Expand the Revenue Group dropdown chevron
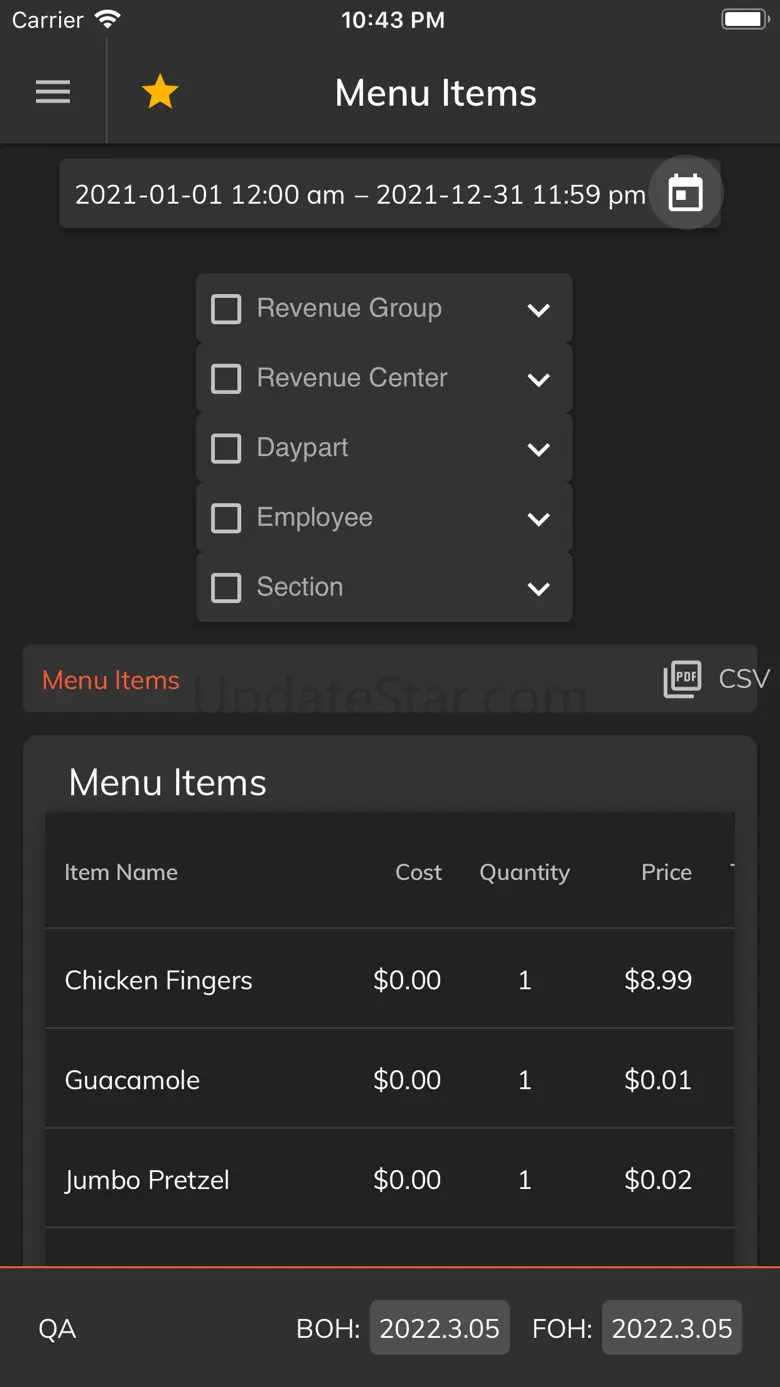The height and width of the screenshot is (1387, 780). pos(538,310)
